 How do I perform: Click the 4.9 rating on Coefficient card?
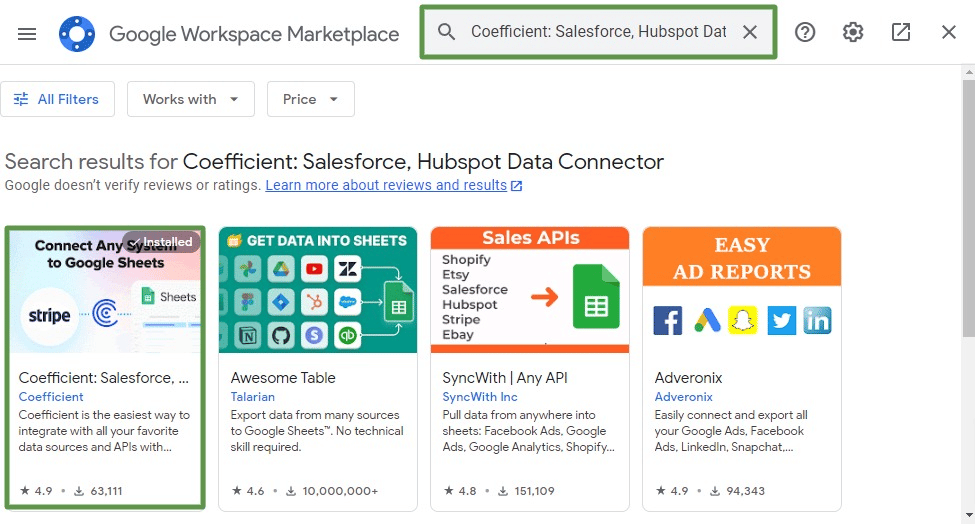coord(37,491)
